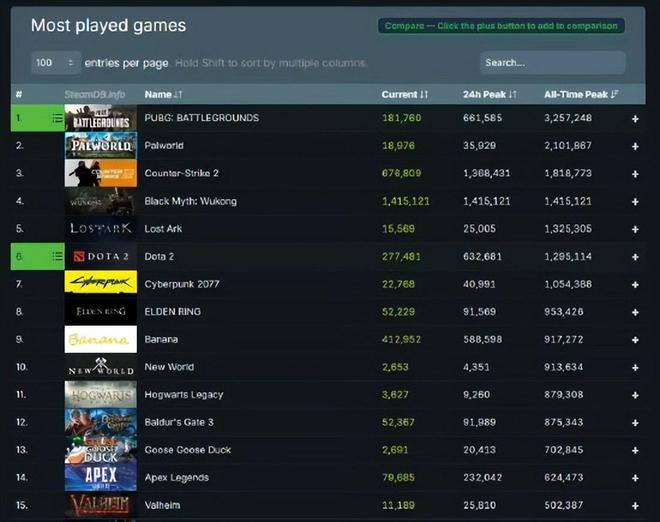Image resolution: width=660 pixels, height=522 pixels.
Task: Click plus icon next to Black Myth: Wukong
Action: coord(635,201)
